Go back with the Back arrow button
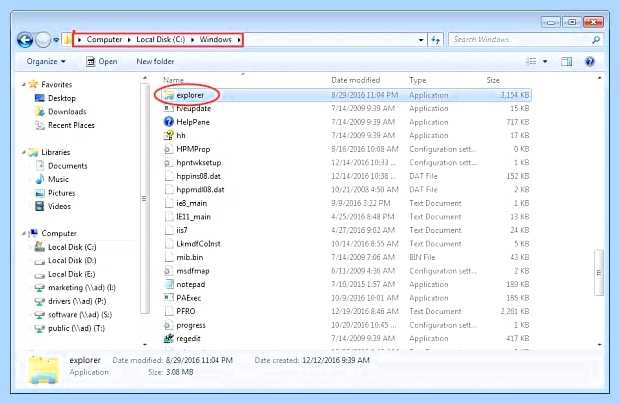 (x=25, y=40)
